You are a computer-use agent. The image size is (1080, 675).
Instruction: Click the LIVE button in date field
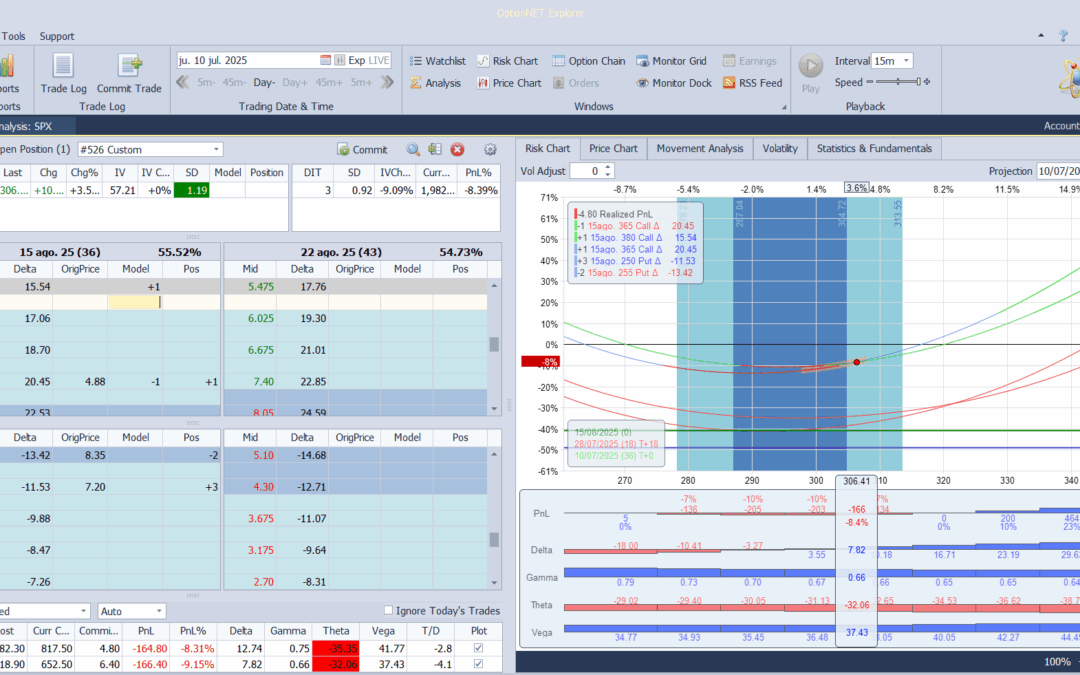[378, 61]
